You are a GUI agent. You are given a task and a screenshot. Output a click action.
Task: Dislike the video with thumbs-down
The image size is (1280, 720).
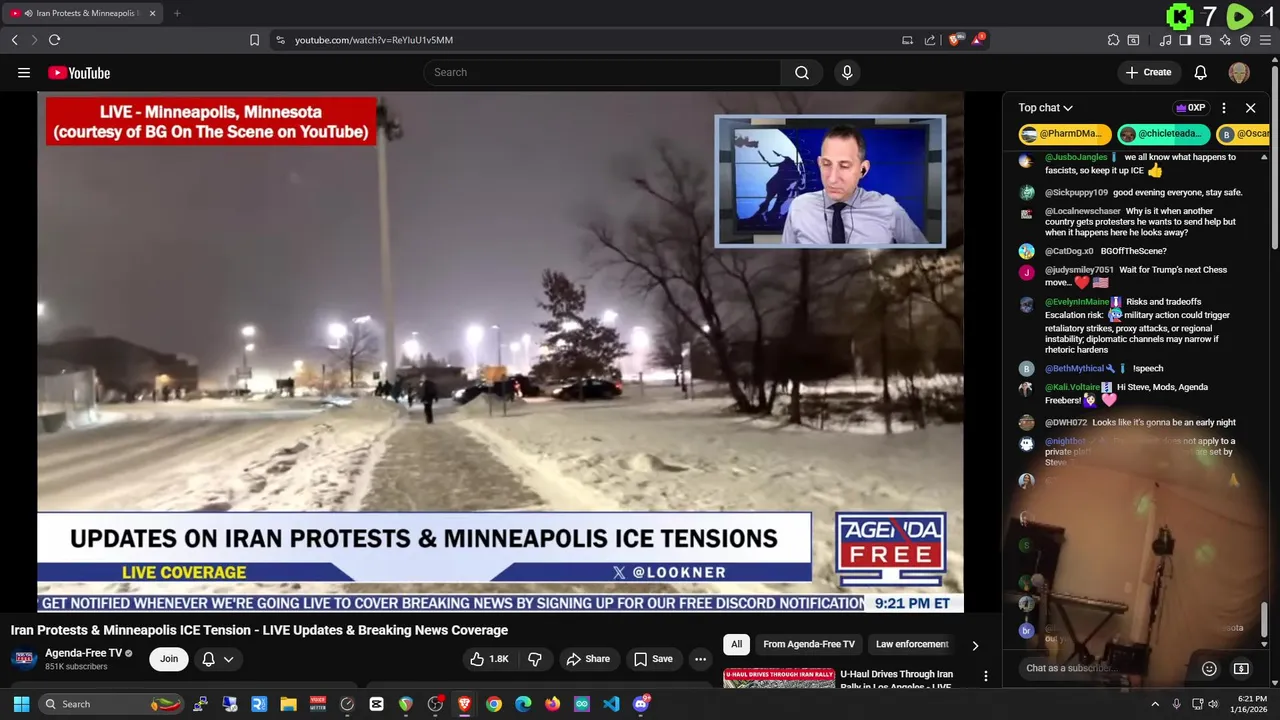535,659
